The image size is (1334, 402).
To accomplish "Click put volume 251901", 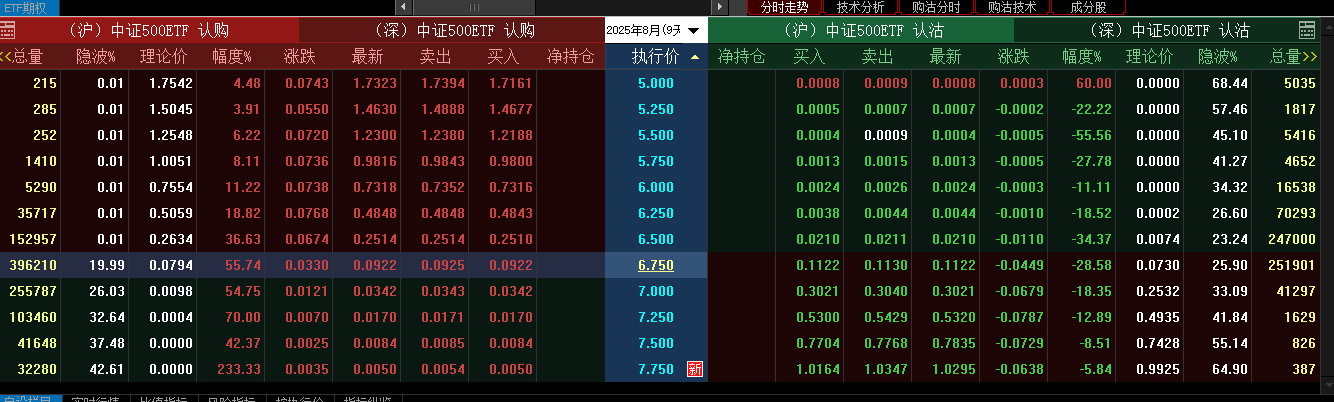I will coord(1291,265).
